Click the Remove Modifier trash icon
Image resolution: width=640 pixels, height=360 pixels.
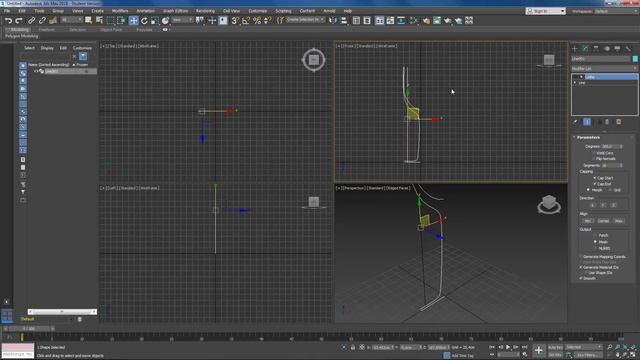pyautogui.click(x=607, y=122)
